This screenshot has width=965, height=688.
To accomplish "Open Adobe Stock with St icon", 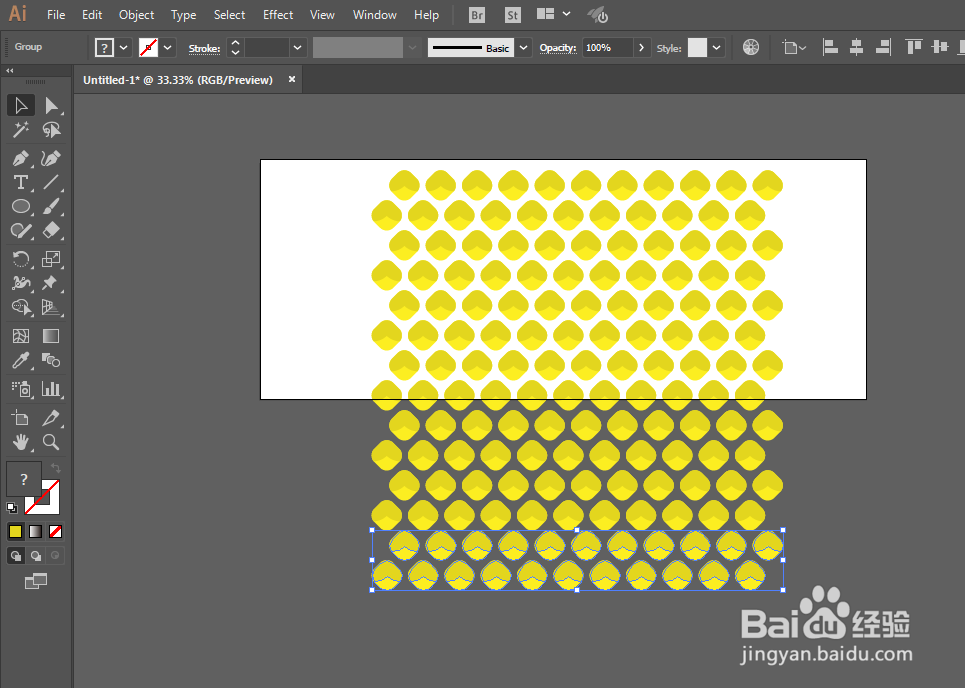I will (x=512, y=15).
